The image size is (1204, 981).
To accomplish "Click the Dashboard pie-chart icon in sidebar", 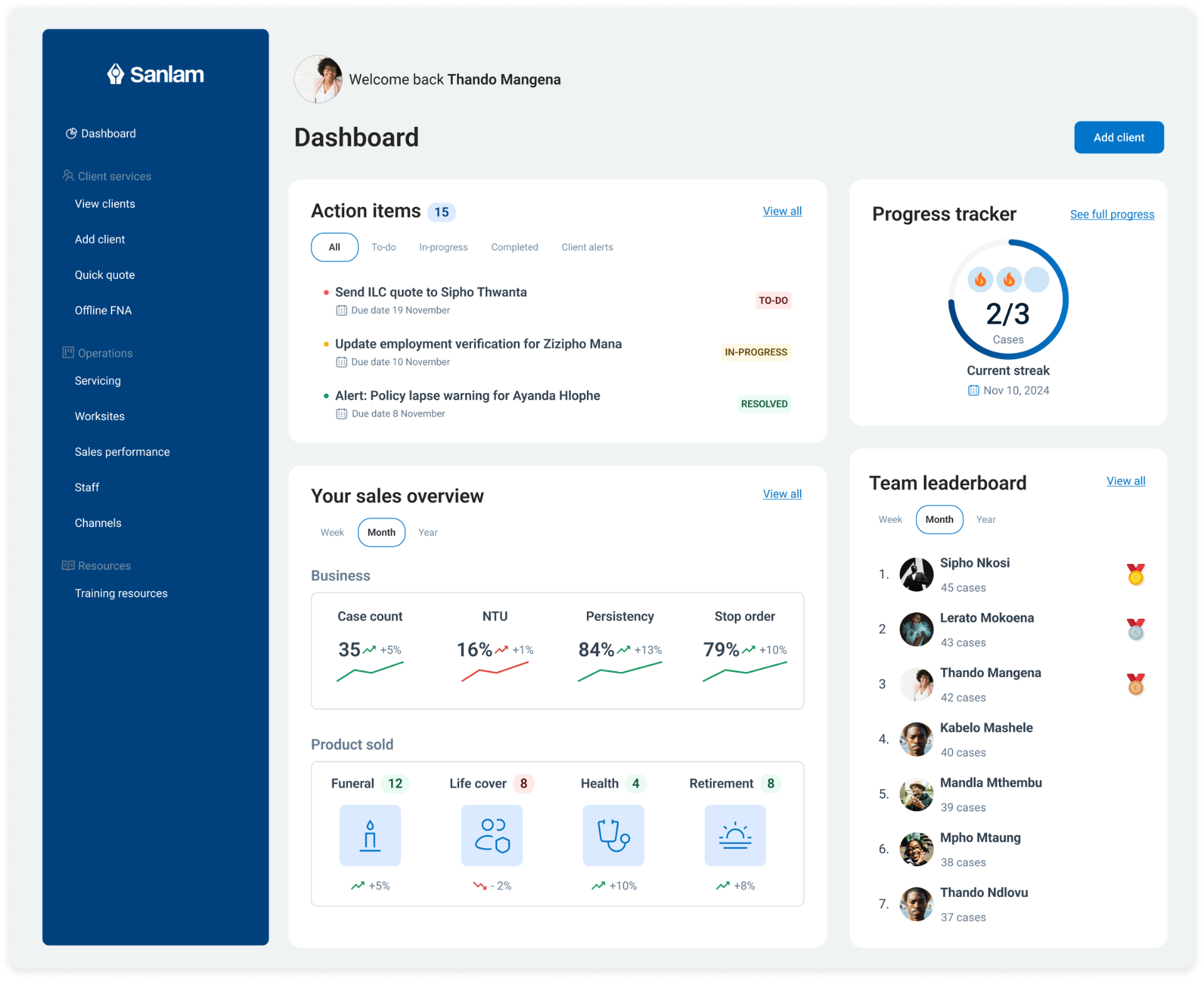I will click(71, 134).
